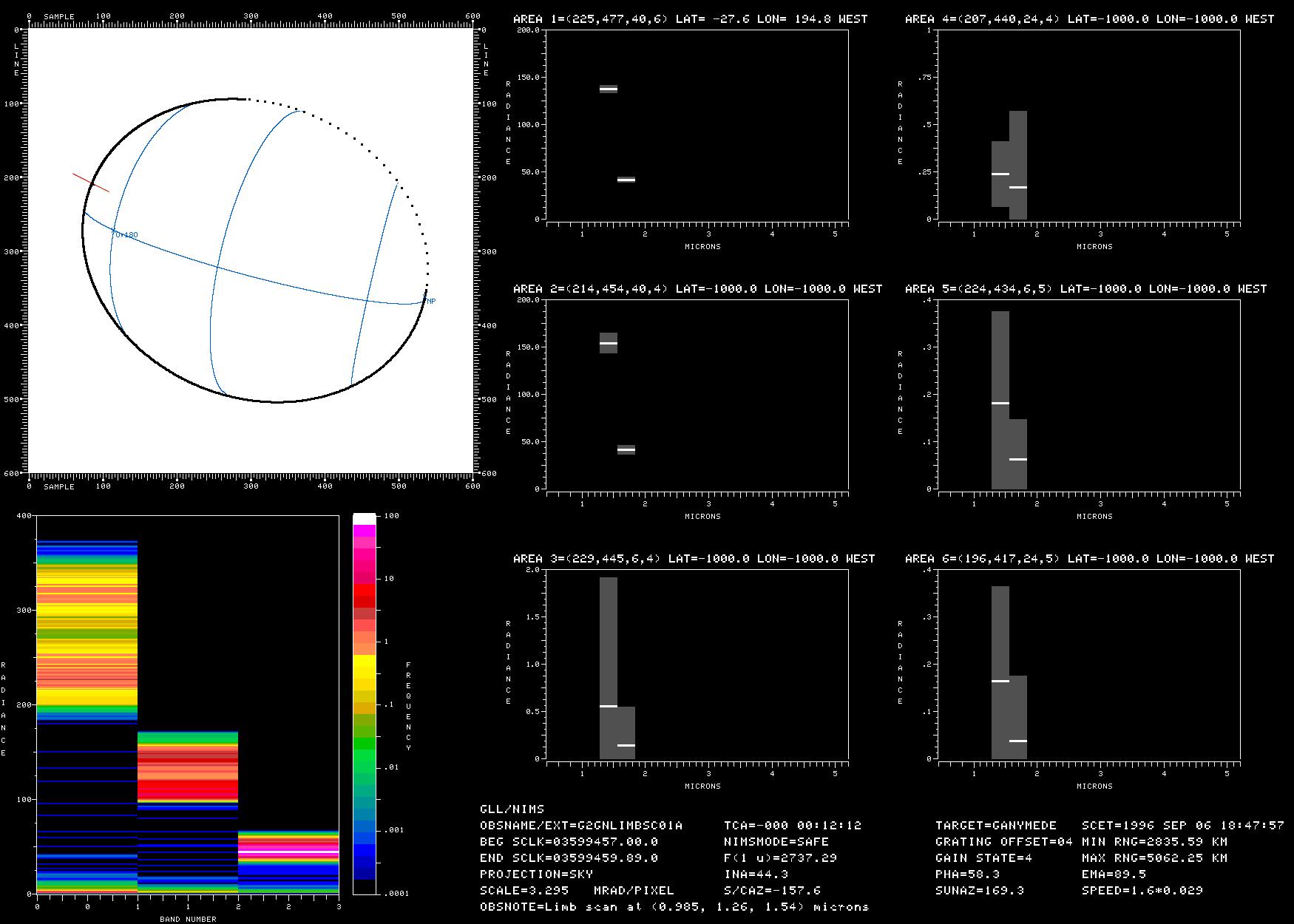Click the END SCLK=03599459.89.0 line
1294x924 pixels.
click(x=569, y=858)
